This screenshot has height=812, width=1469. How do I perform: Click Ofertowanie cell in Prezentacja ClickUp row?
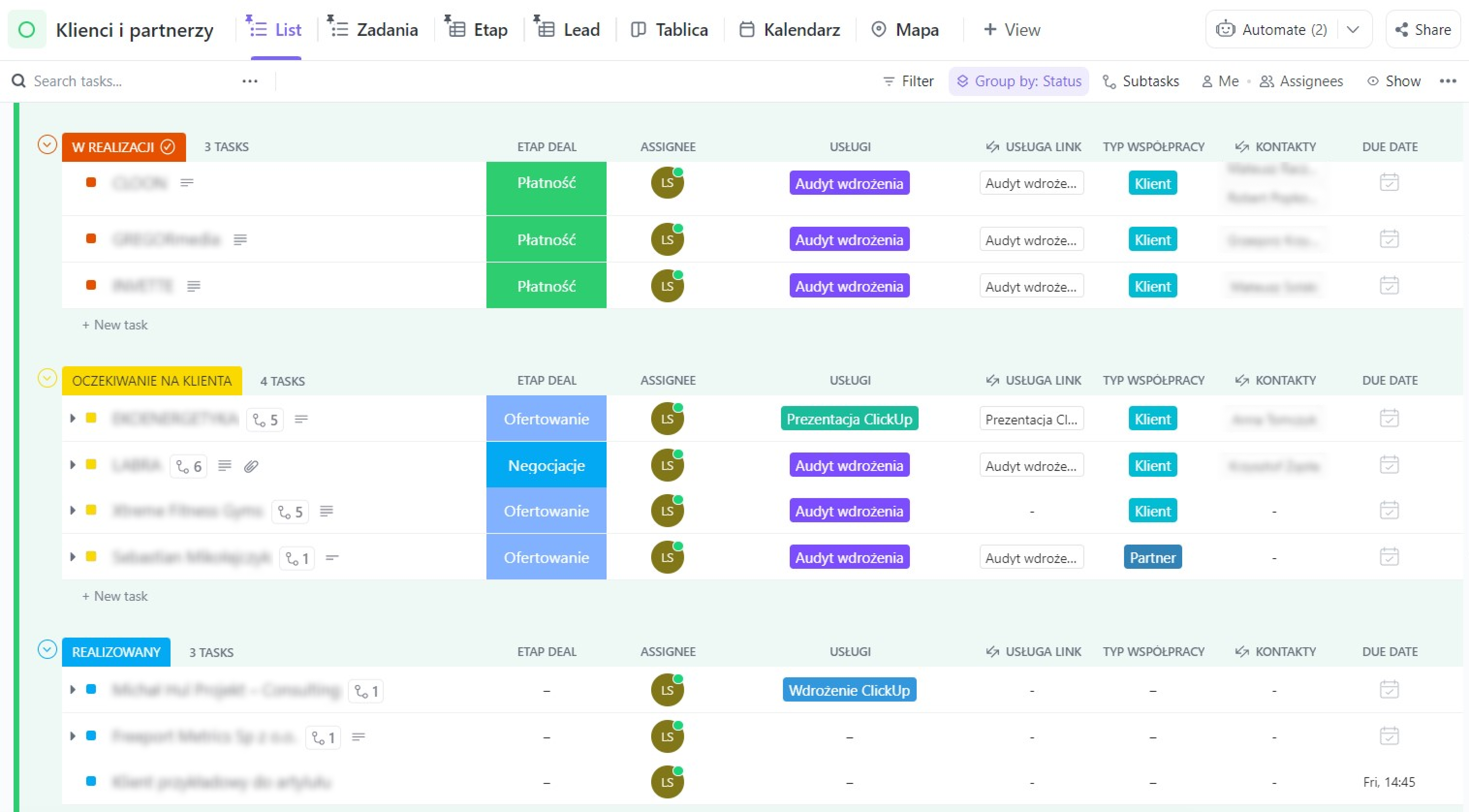[x=546, y=418]
